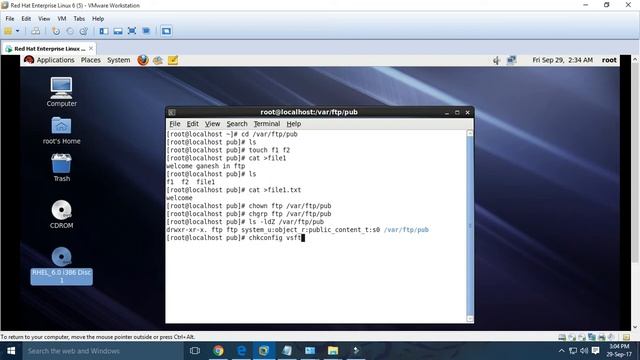The width and height of the screenshot is (640, 360).
Task: Select the Computer desktop icon
Action: (x=62, y=92)
